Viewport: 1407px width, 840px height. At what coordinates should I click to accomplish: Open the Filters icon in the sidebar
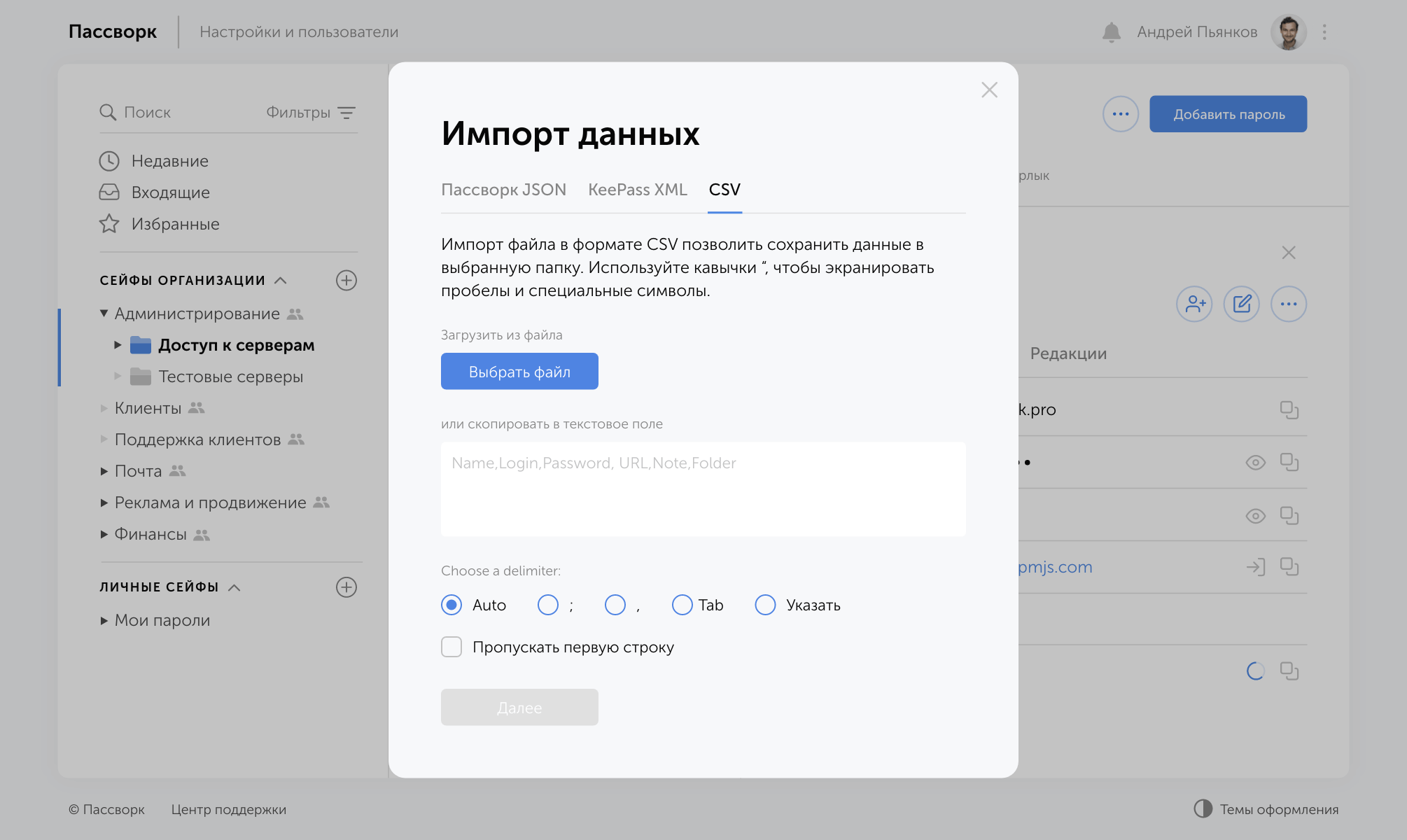click(346, 113)
